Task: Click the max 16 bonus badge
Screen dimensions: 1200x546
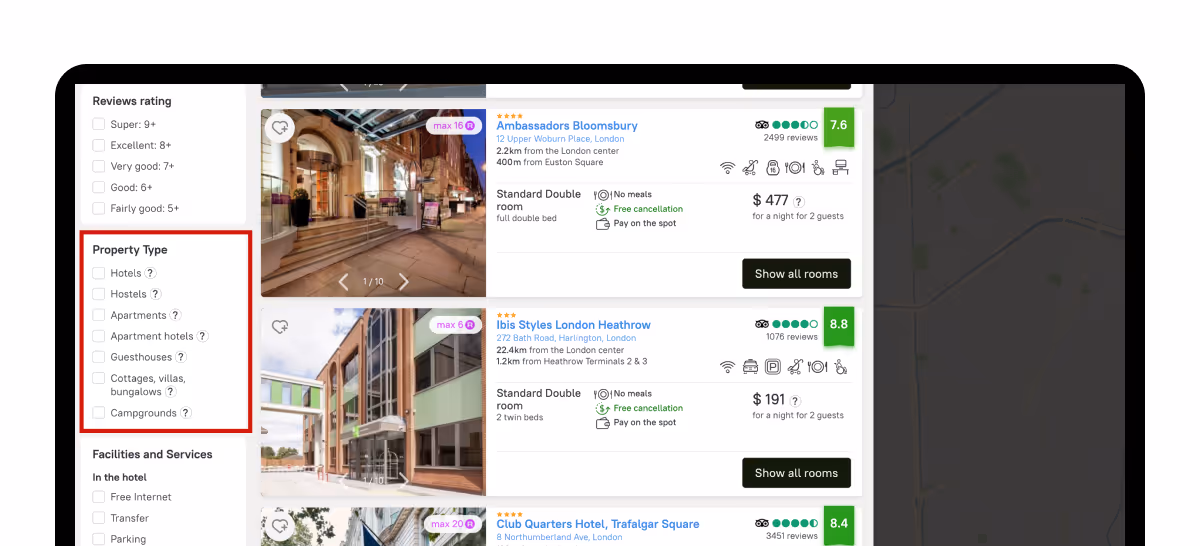Action: pyautogui.click(x=453, y=126)
